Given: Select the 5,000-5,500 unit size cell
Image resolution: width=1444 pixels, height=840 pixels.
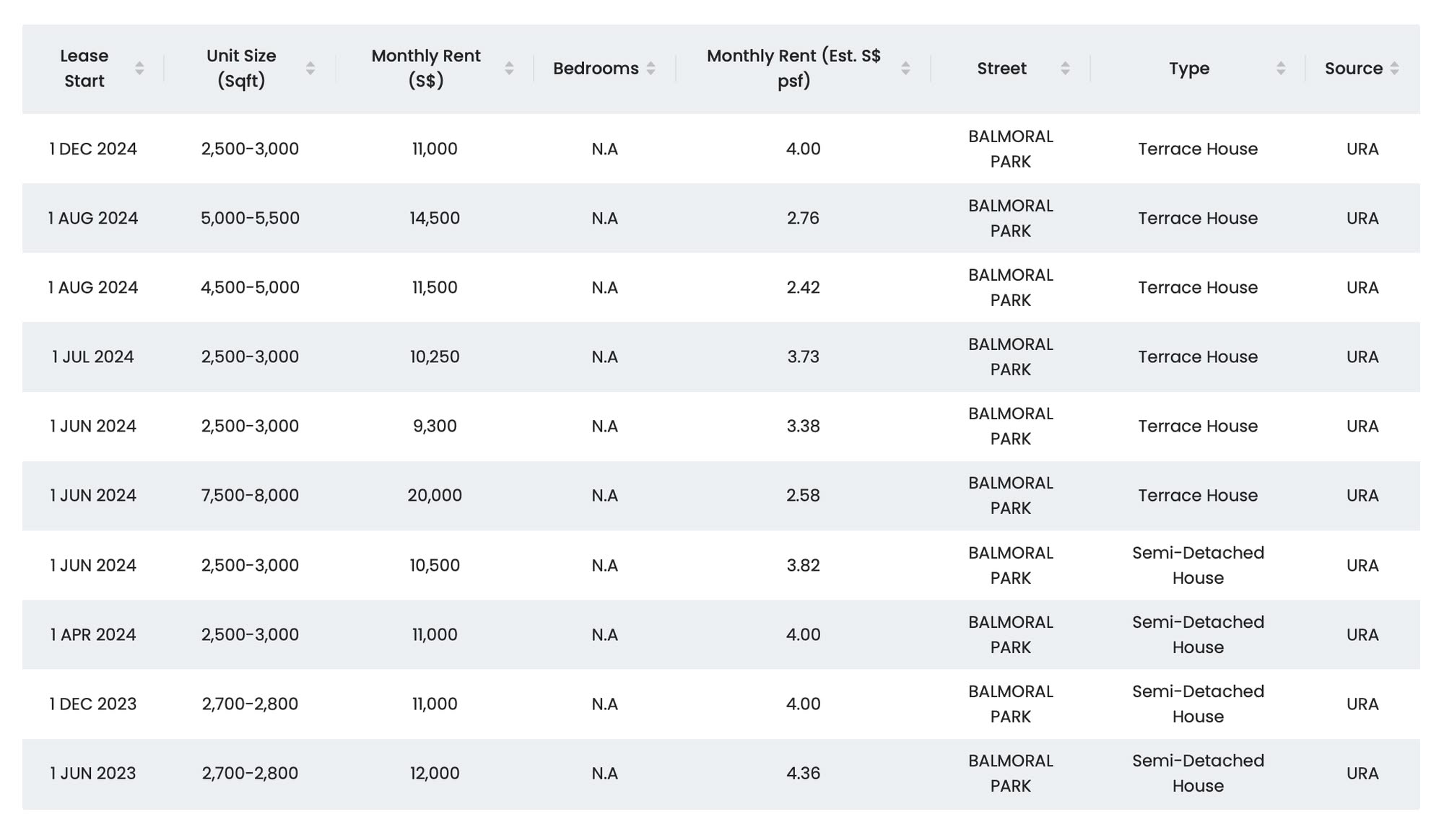Looking at the screenshot, I should (x=250, y=218).
